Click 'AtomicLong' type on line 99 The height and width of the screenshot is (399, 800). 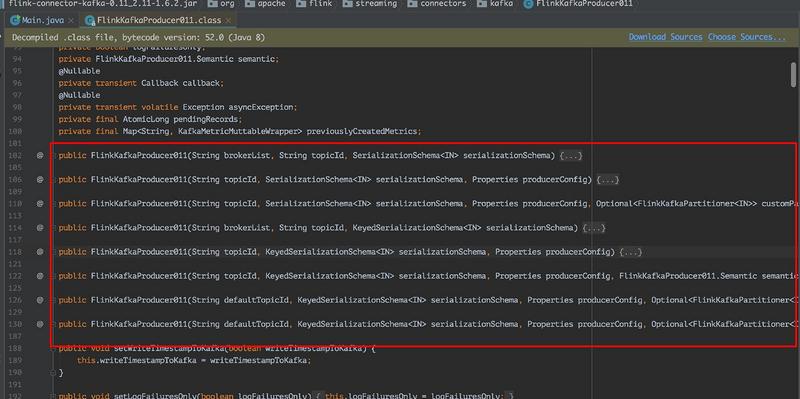[145, 119]
